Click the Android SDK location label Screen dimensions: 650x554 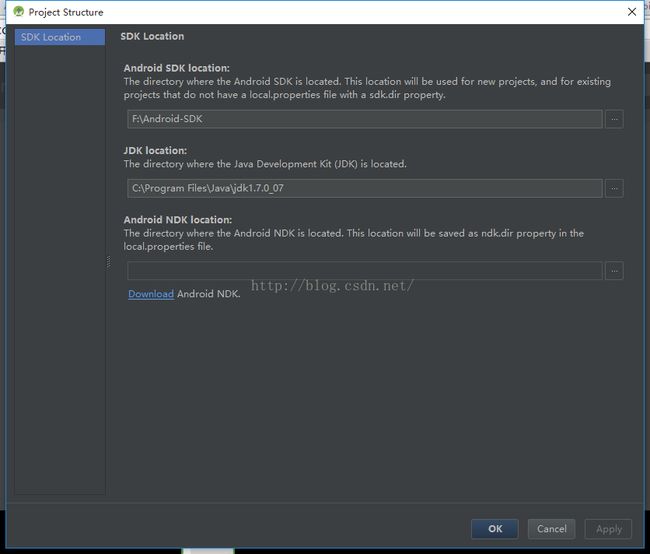point(177,68)
